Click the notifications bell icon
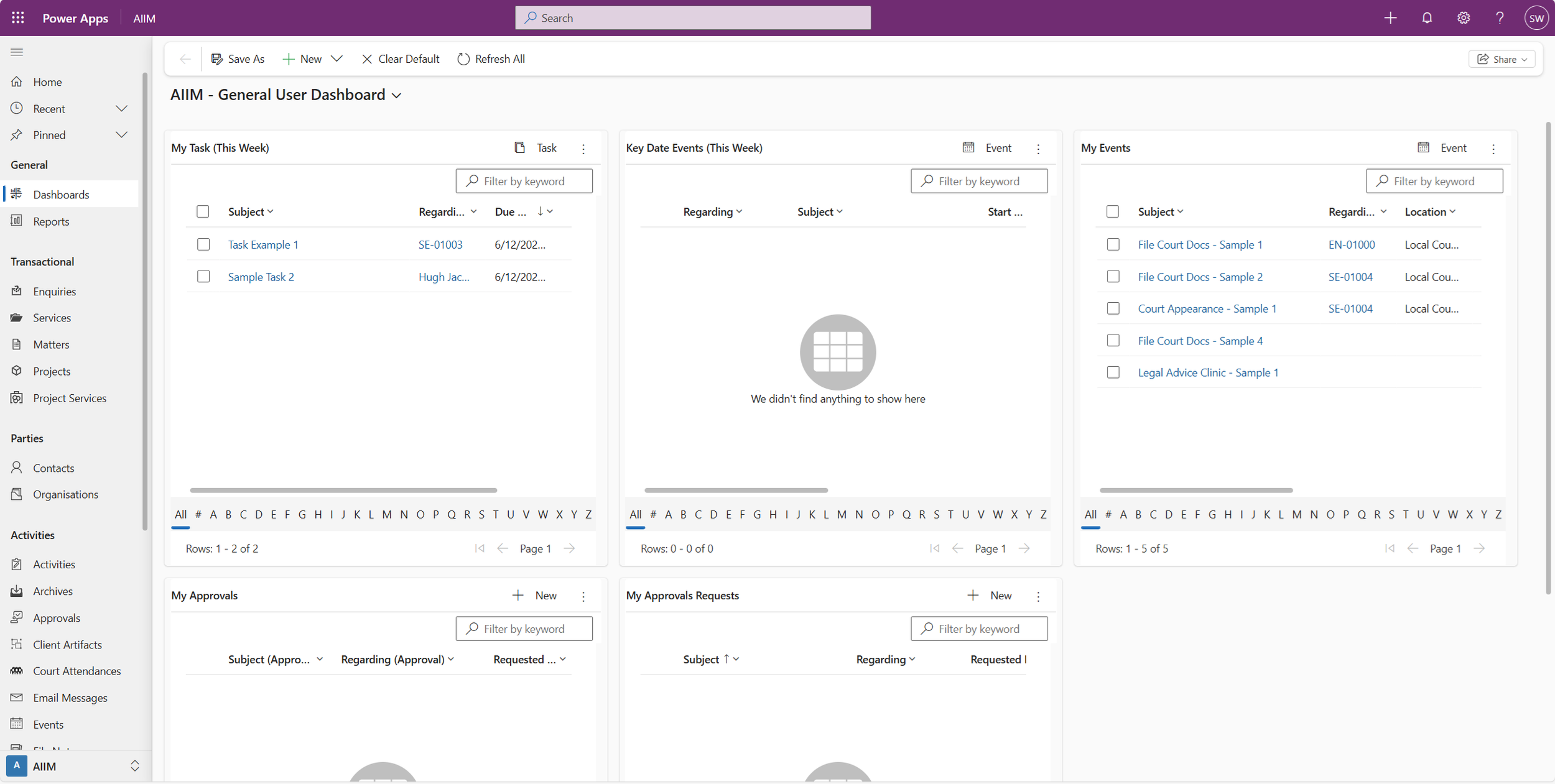 click(1427, 17)
